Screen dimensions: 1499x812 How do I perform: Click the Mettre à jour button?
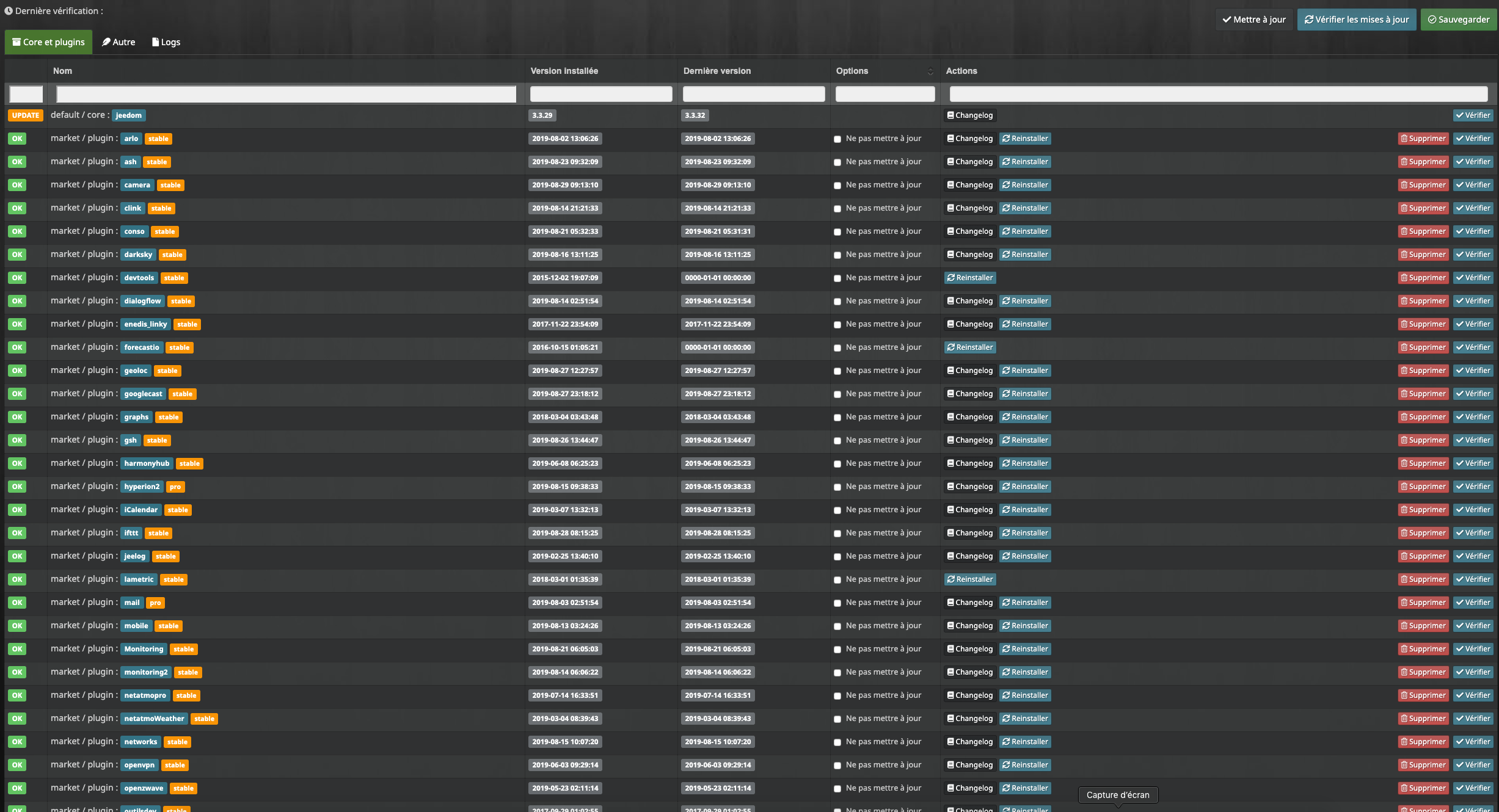(1253, 20)
